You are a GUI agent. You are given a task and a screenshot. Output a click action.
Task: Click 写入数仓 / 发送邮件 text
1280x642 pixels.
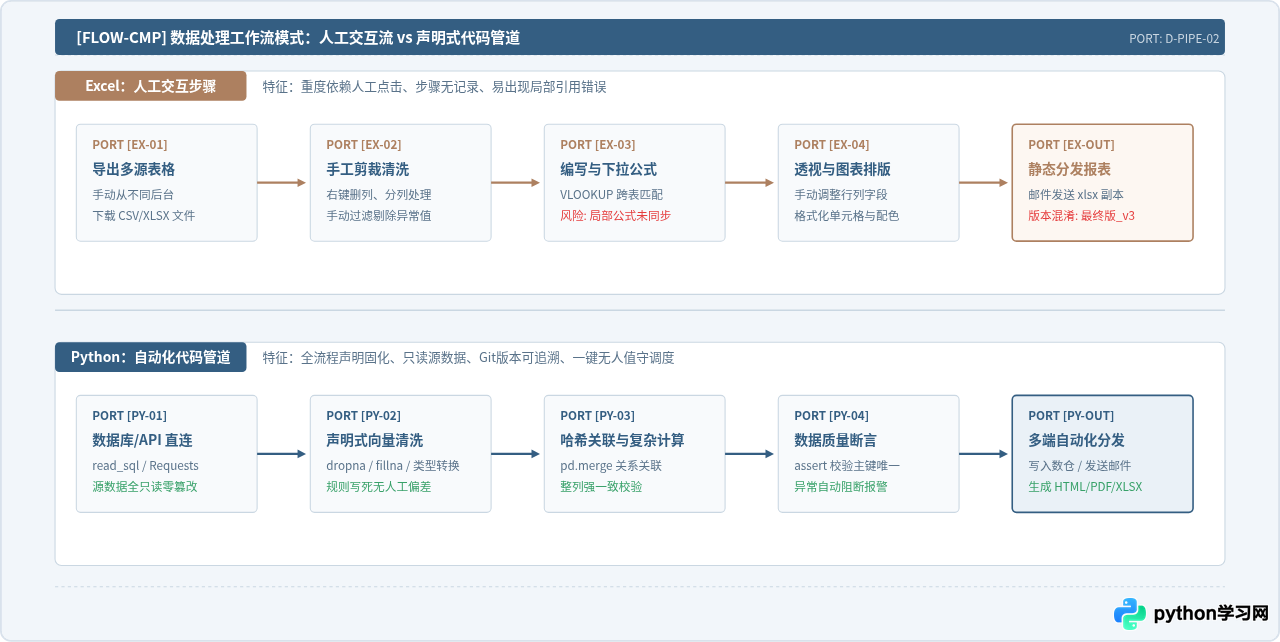pos(1080,466)
